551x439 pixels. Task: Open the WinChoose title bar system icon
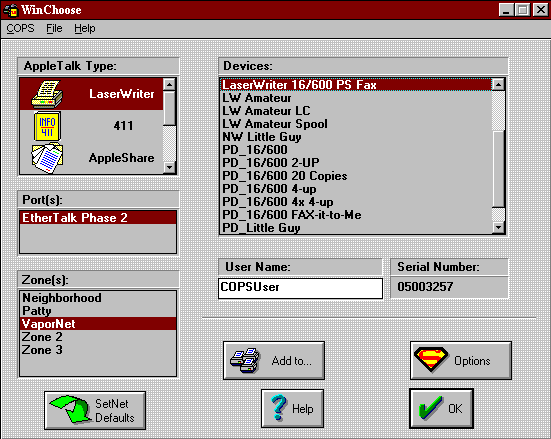[11, 10]
